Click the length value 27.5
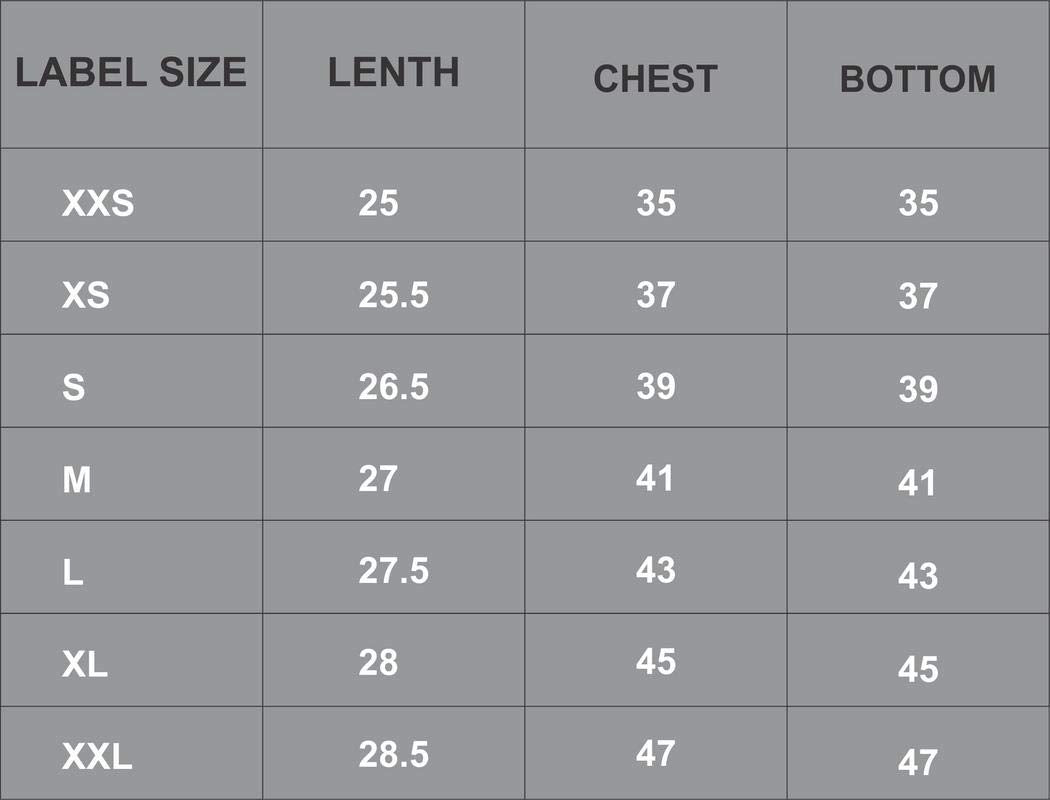Image resolution: width=1050 pixels, height=800 pixels. (393, 571)
